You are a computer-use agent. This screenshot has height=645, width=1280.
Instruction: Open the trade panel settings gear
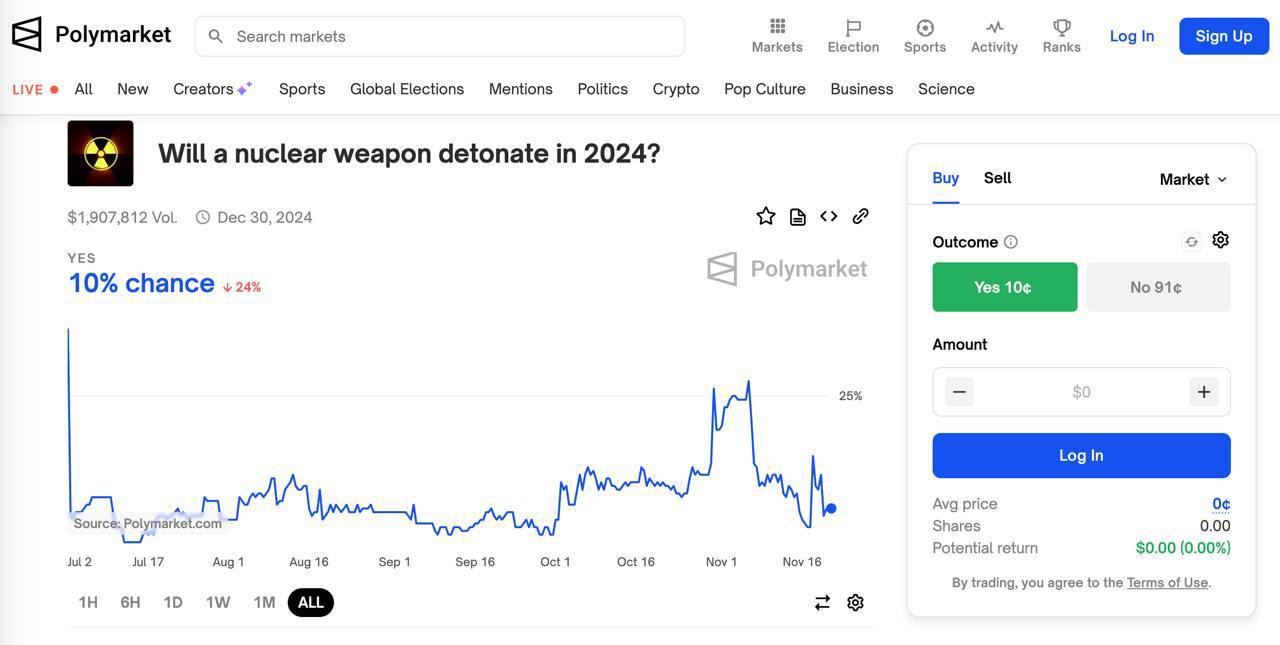pos(1220,240)
